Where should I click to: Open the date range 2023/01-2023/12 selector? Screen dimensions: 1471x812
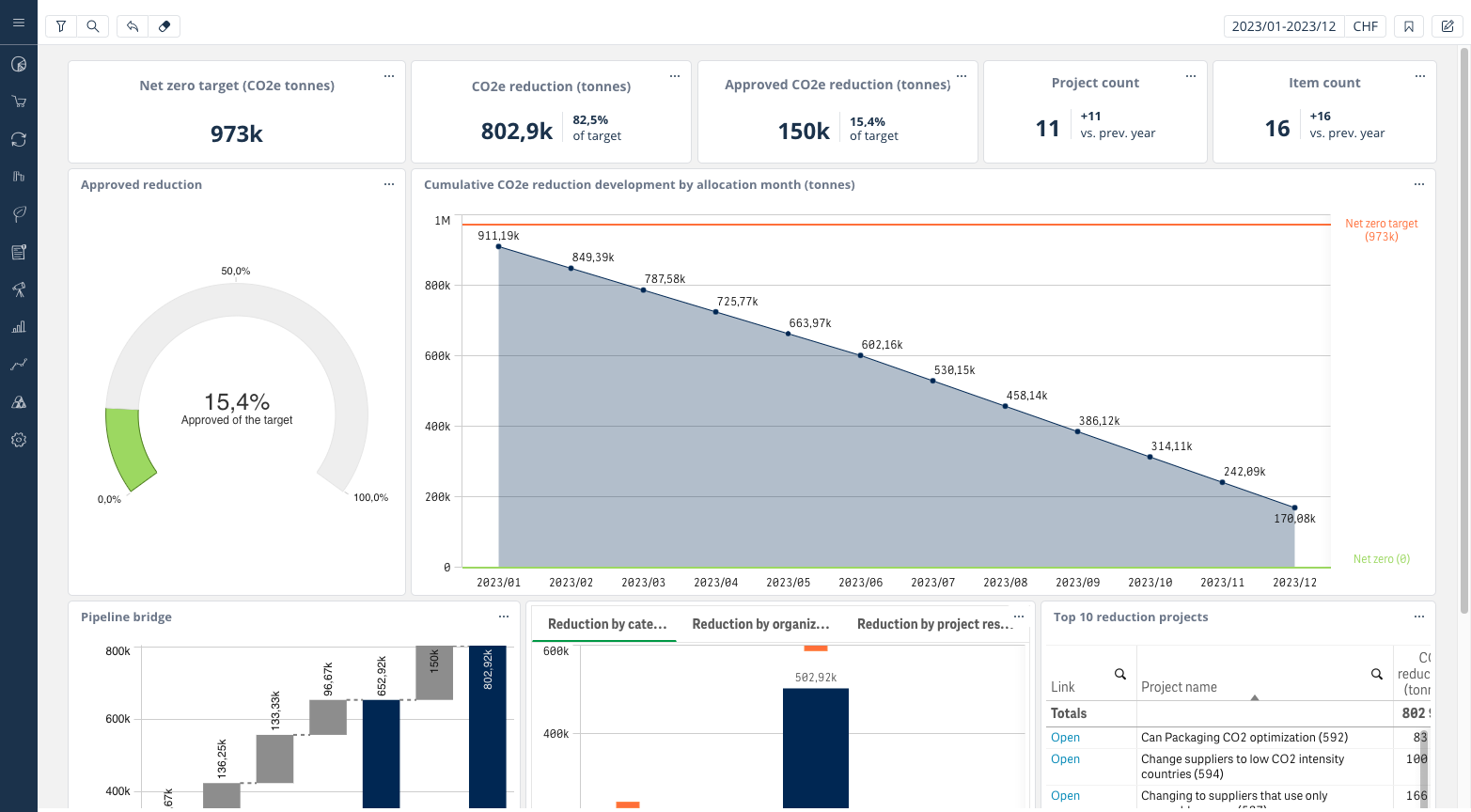[x=1283, y=26]
